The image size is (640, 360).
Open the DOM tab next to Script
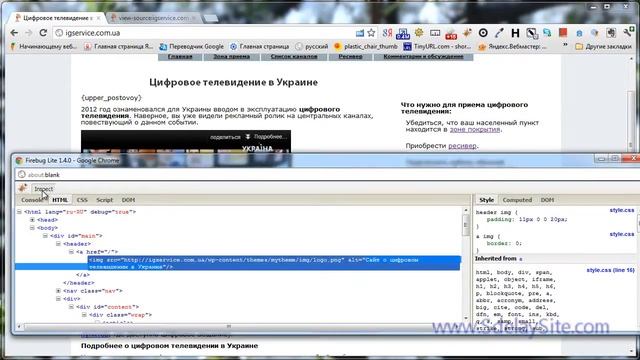click(128, 200)
